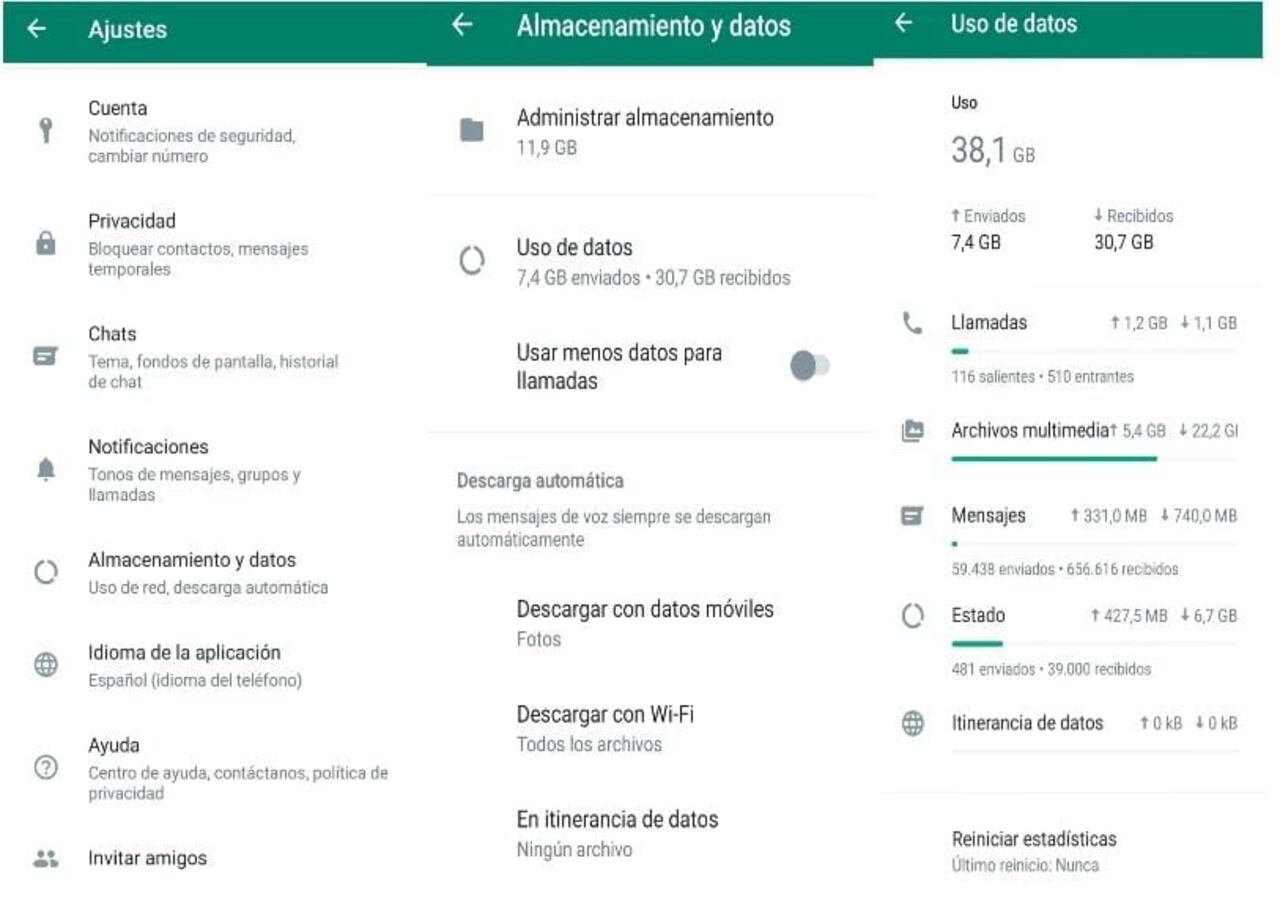Click the globe icon beside Itinerancia de datos

(x=911, y=722)
